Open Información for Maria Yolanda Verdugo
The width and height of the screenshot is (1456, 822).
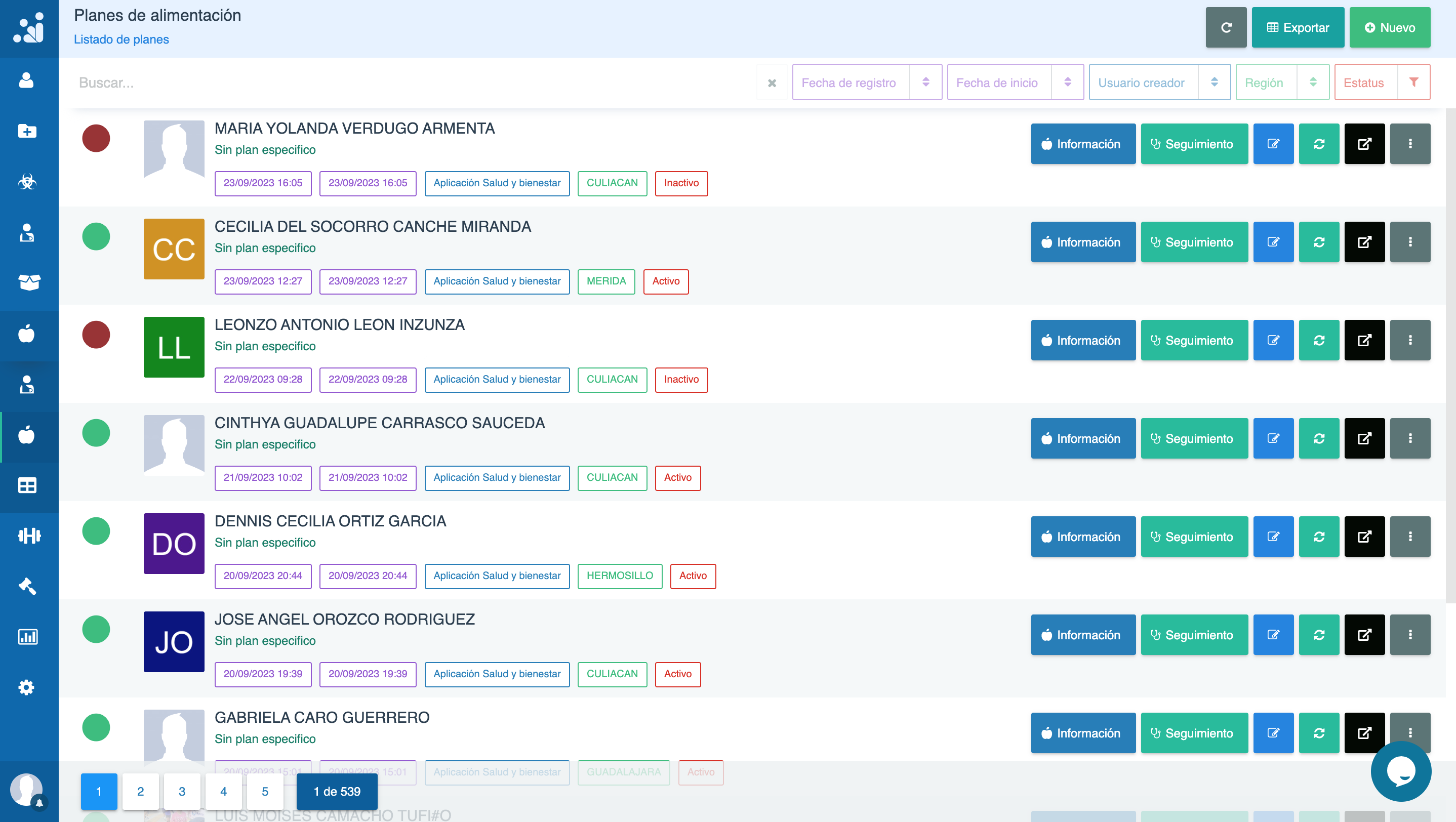[1083, 144]
